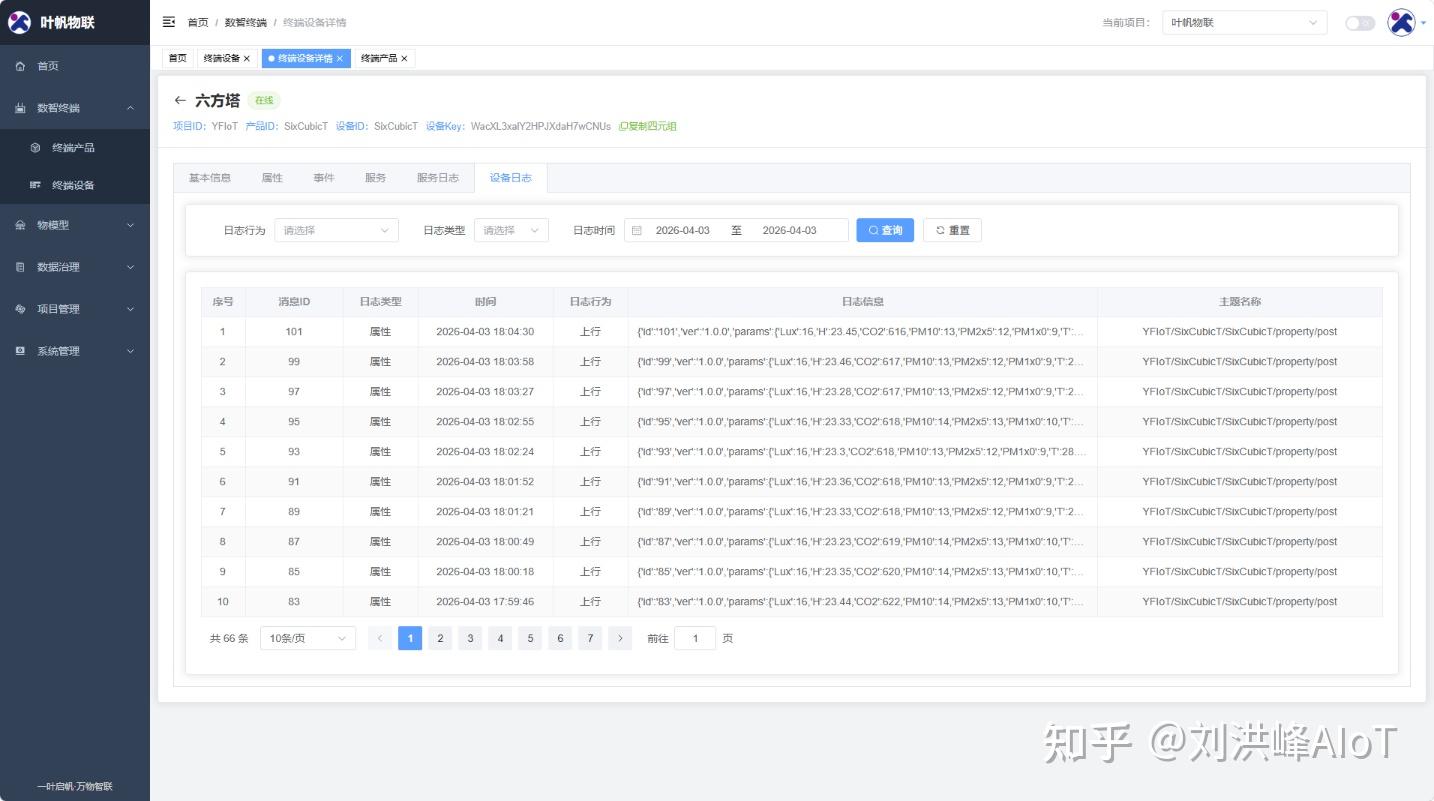Click 数智终端 in the breadcrumb
Screen dimensions: 1434x801
point(245,22)
